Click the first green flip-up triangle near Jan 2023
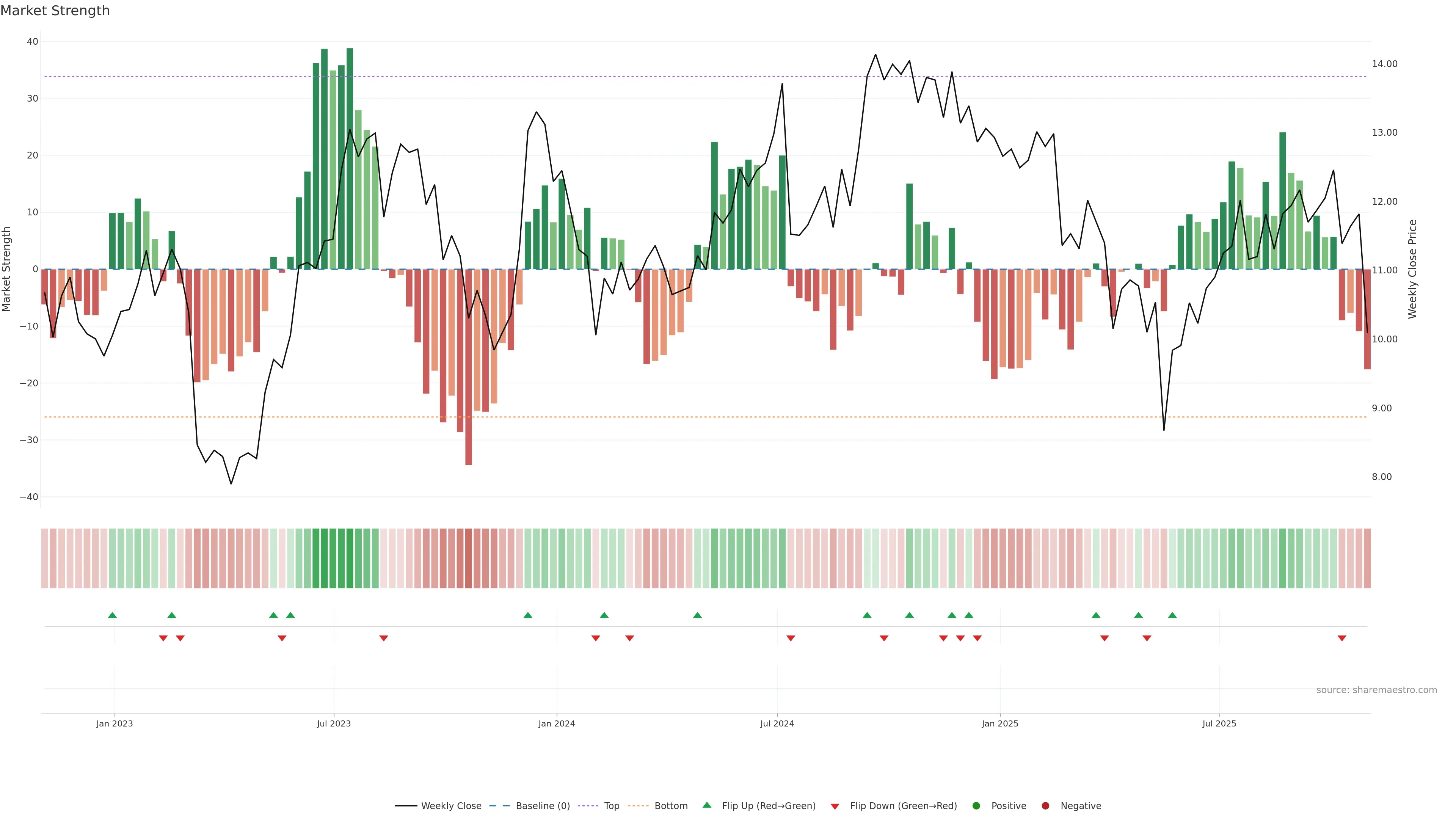 (113, 615)
